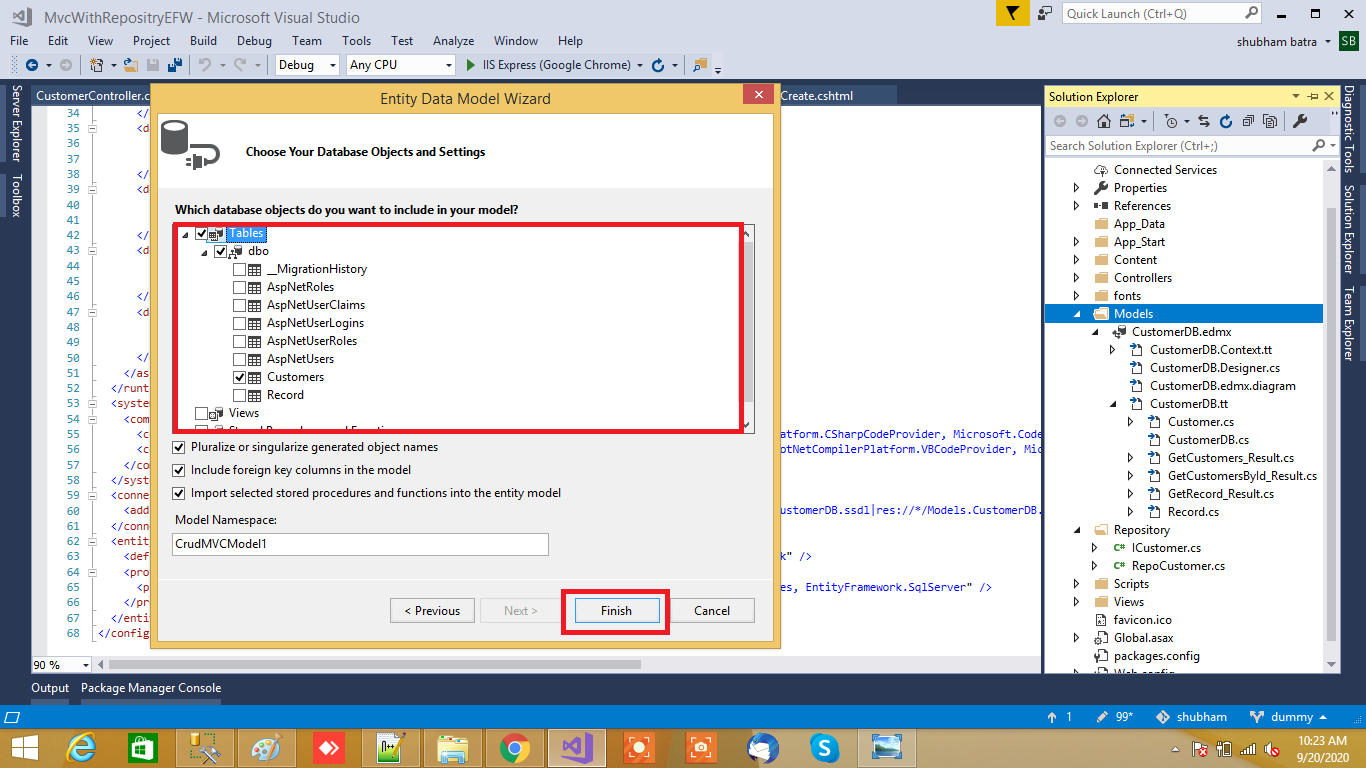
Task: Check the AspNetRoles table checkbox
Action: click(x=239, y=287)
